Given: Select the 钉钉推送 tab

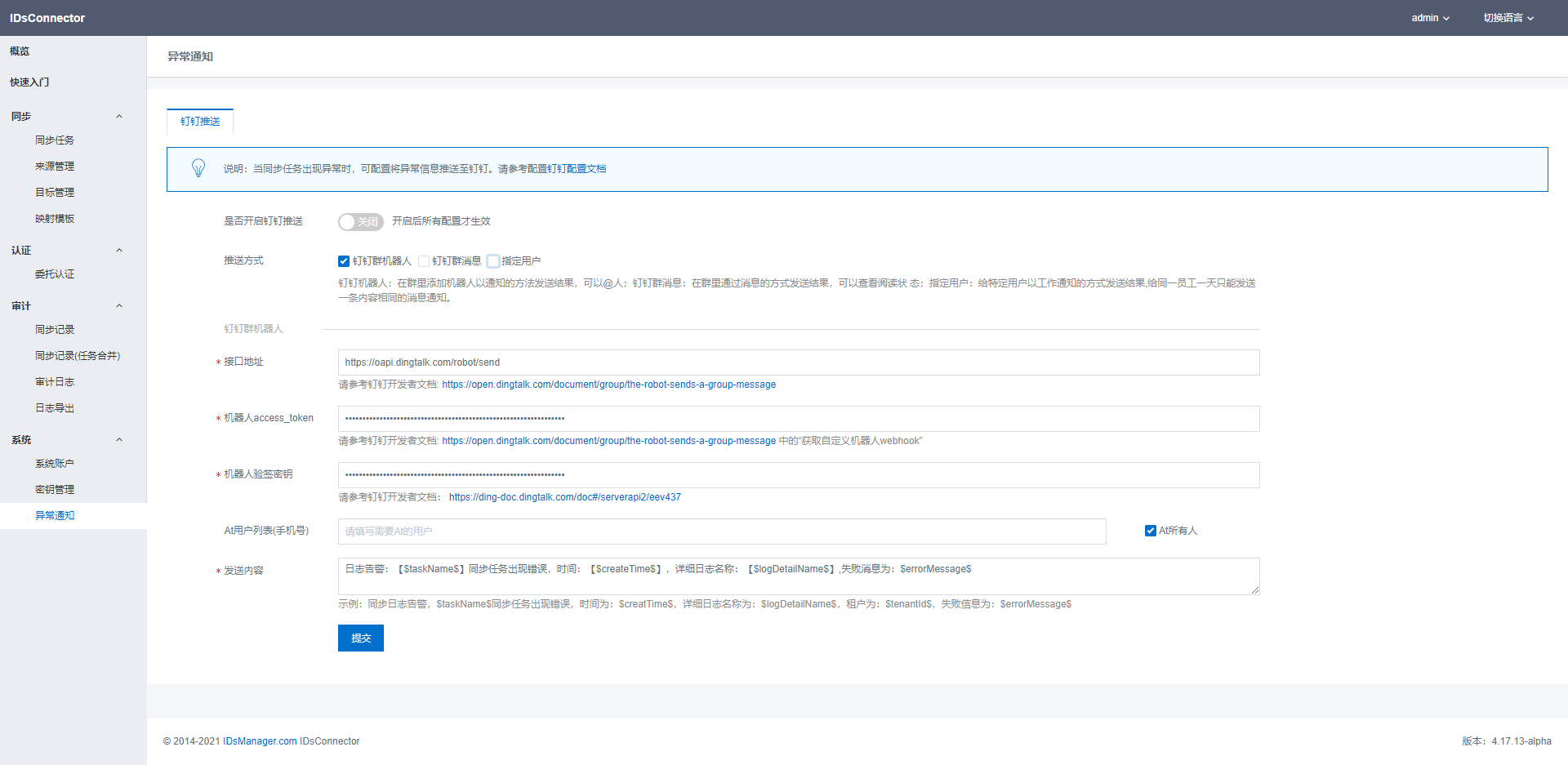Looking at the screenshot, I should pos(200,122).
